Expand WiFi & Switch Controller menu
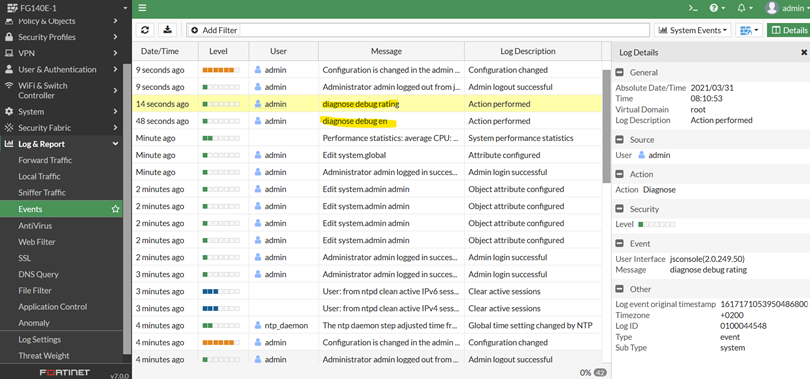Viewport: 810px width, 379px height. (61, 90)
